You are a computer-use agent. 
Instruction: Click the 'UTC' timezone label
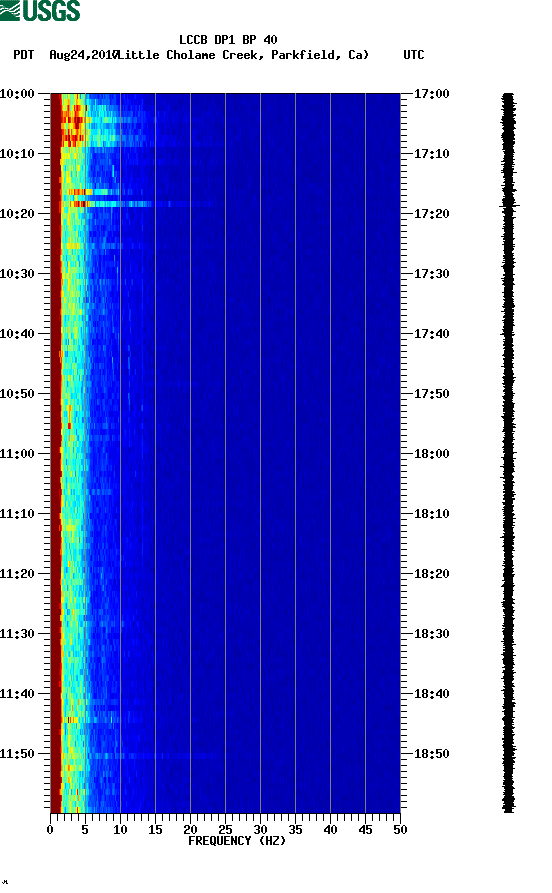click(x=414, y=55)
